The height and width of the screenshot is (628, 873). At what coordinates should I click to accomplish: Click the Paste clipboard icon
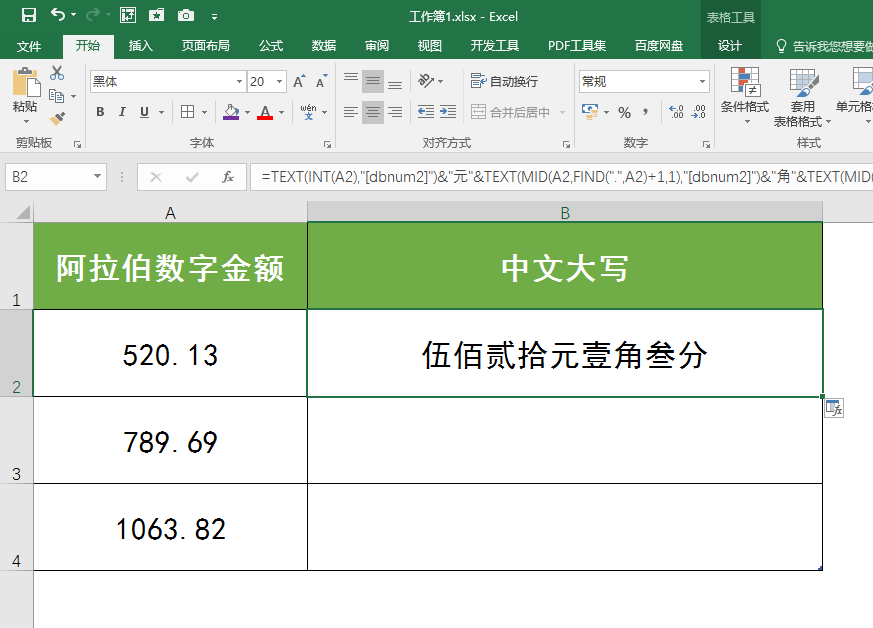coord(26,82)
